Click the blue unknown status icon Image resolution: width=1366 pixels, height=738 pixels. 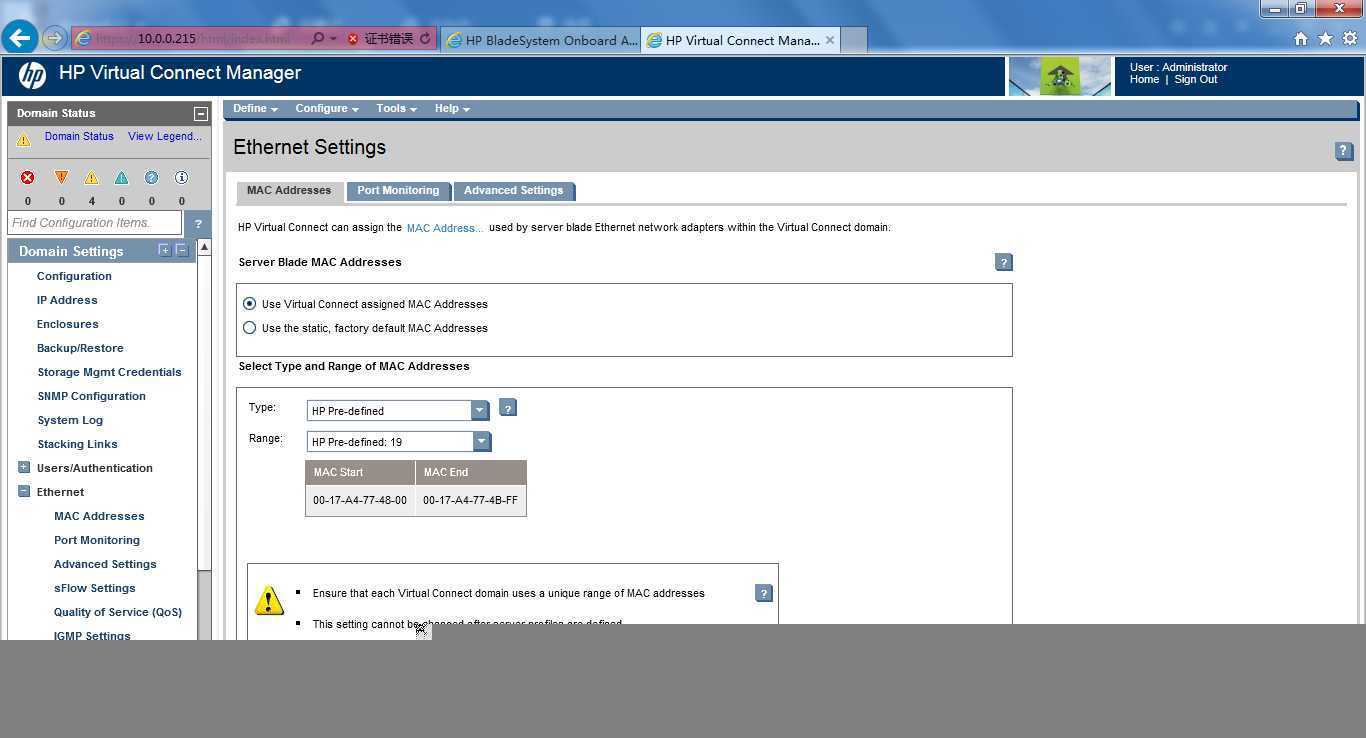pos(151,177)
